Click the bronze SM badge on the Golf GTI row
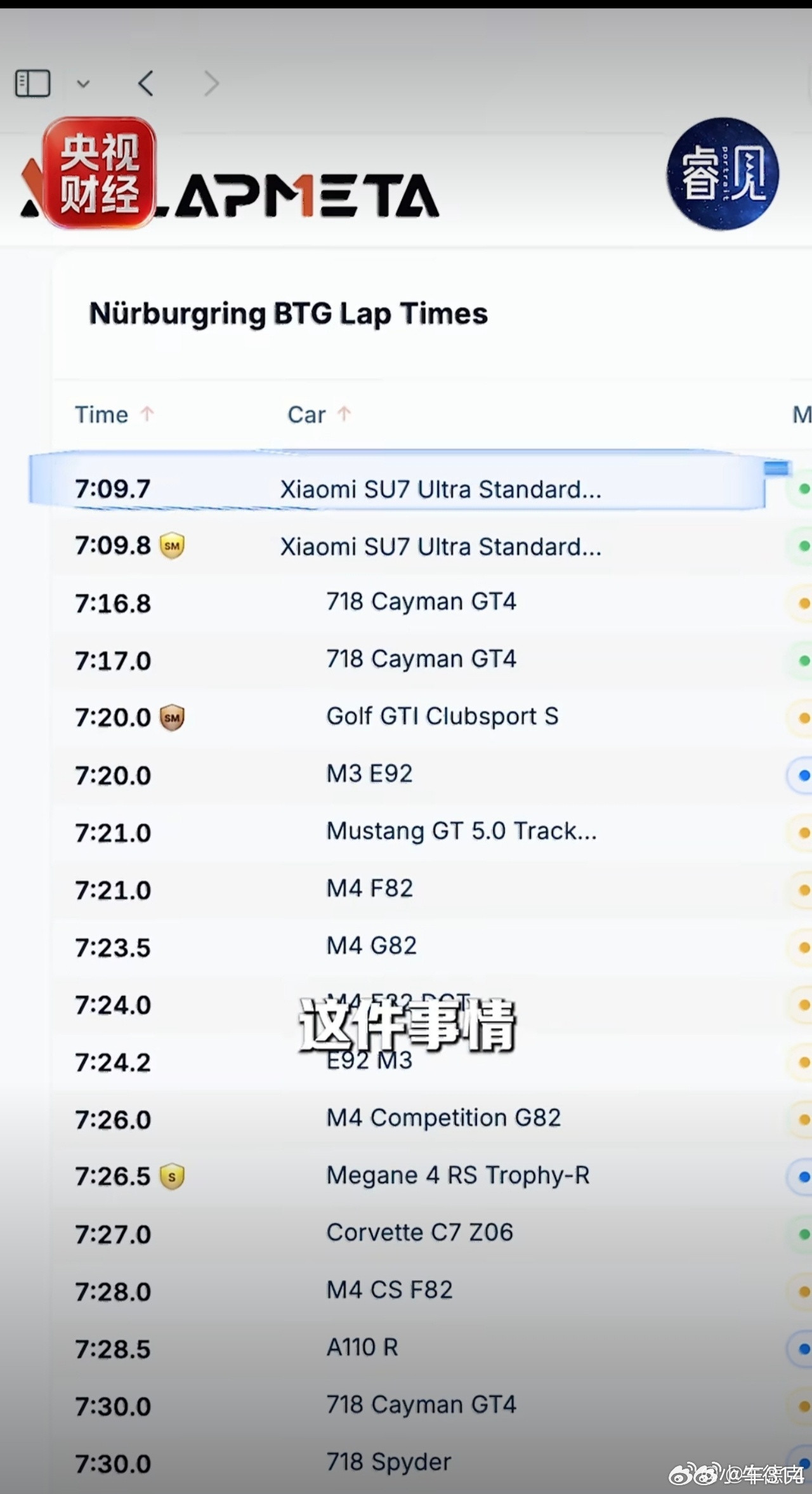 (172, 718)
